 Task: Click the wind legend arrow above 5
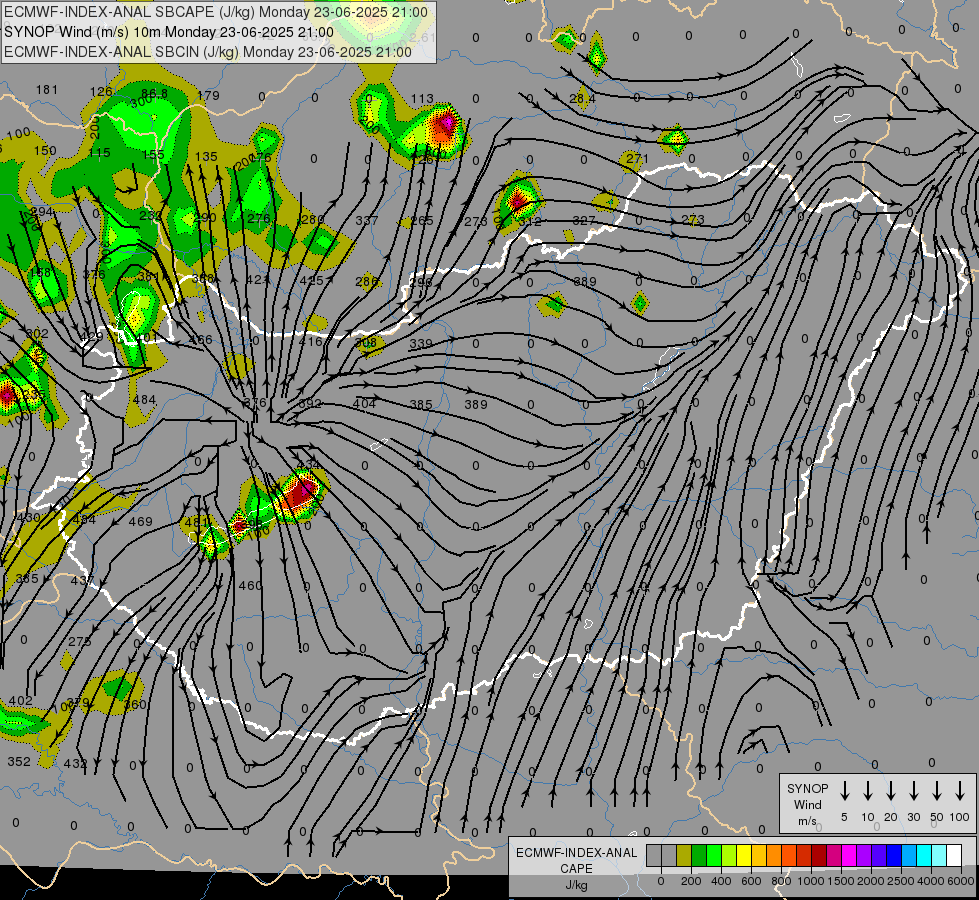tap(844, 791)
